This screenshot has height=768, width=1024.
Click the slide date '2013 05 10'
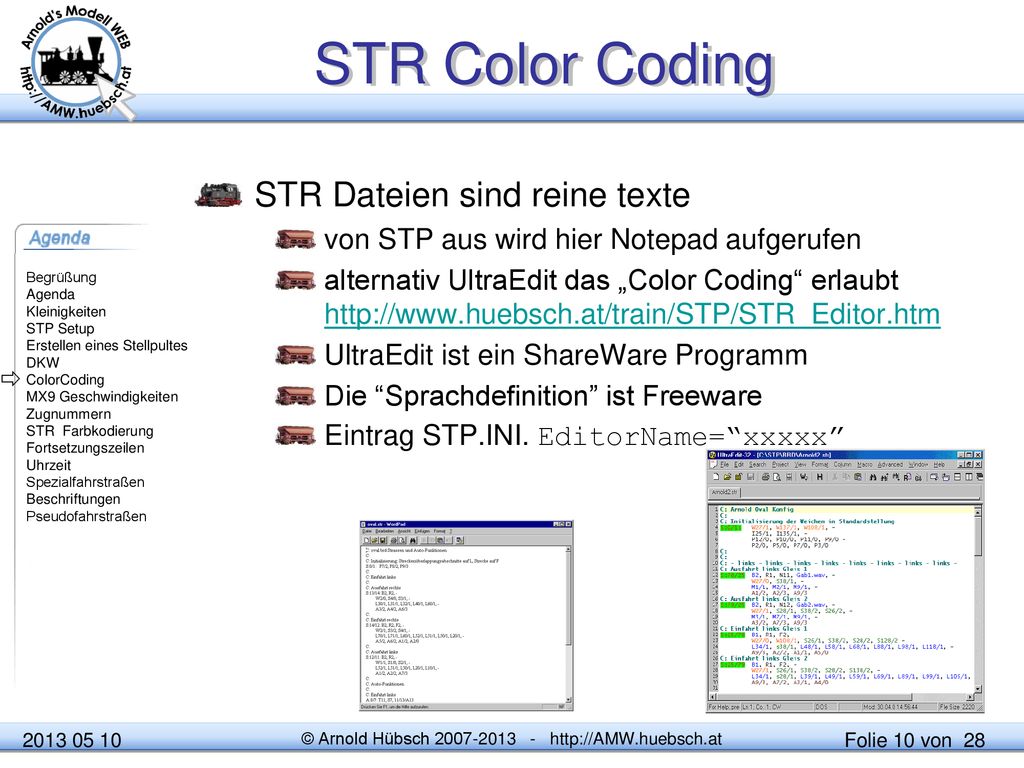(72, 740)
